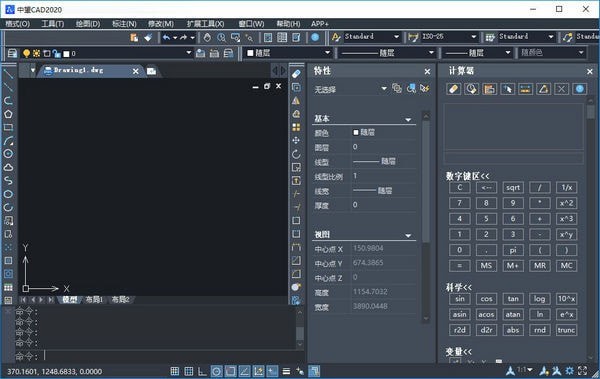The width and height of the screenshot is (600, 379).
Task: Click the command line input field
Action: [168, 356]
